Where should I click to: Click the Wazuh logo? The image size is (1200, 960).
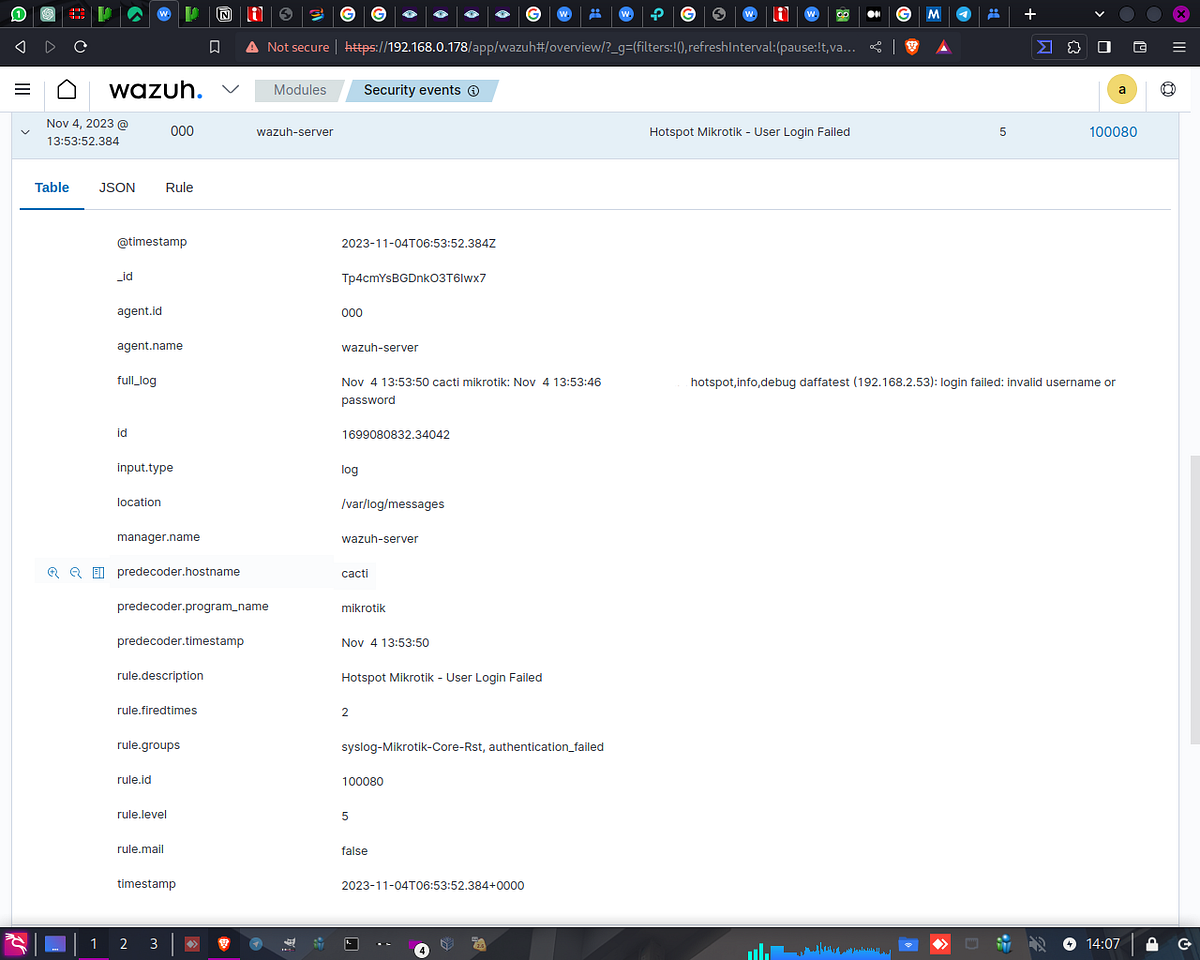(x=155, y=89)
